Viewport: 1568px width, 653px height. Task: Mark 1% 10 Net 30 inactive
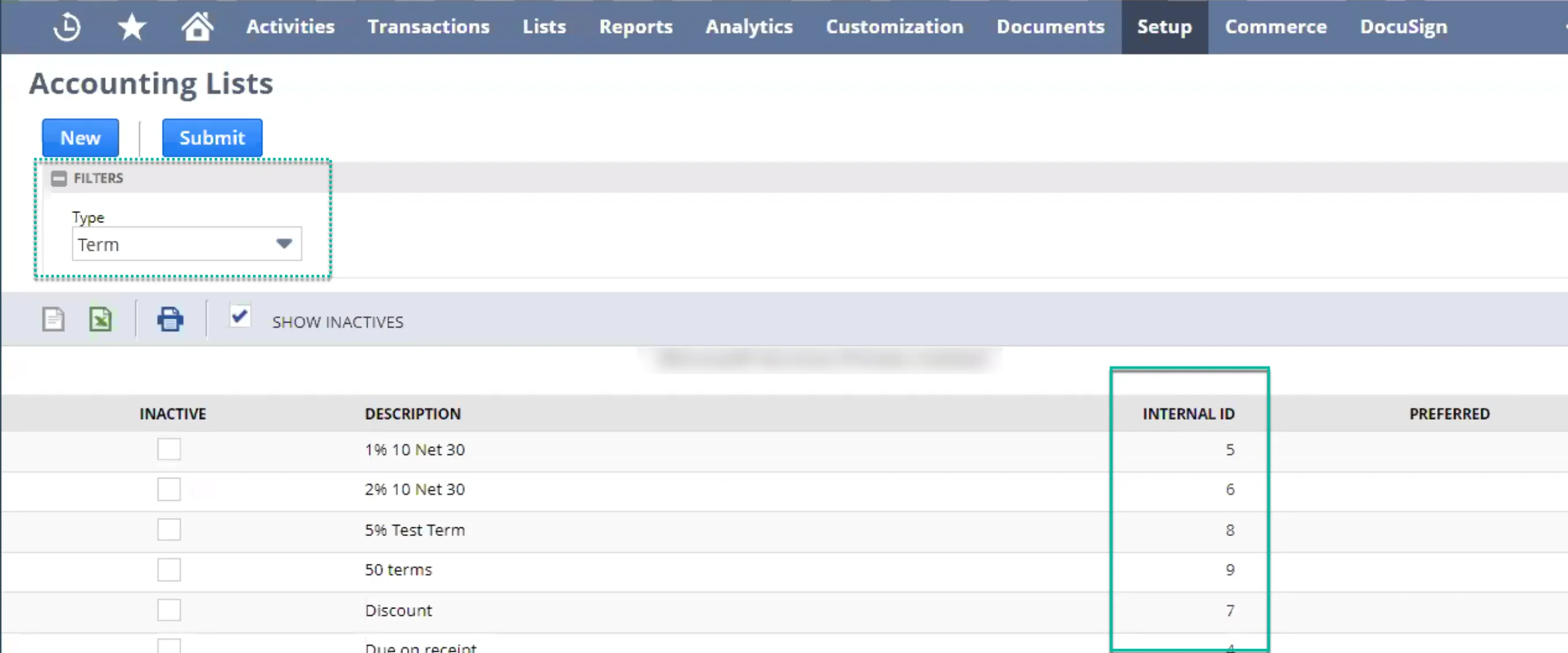(x=169, y=449)
